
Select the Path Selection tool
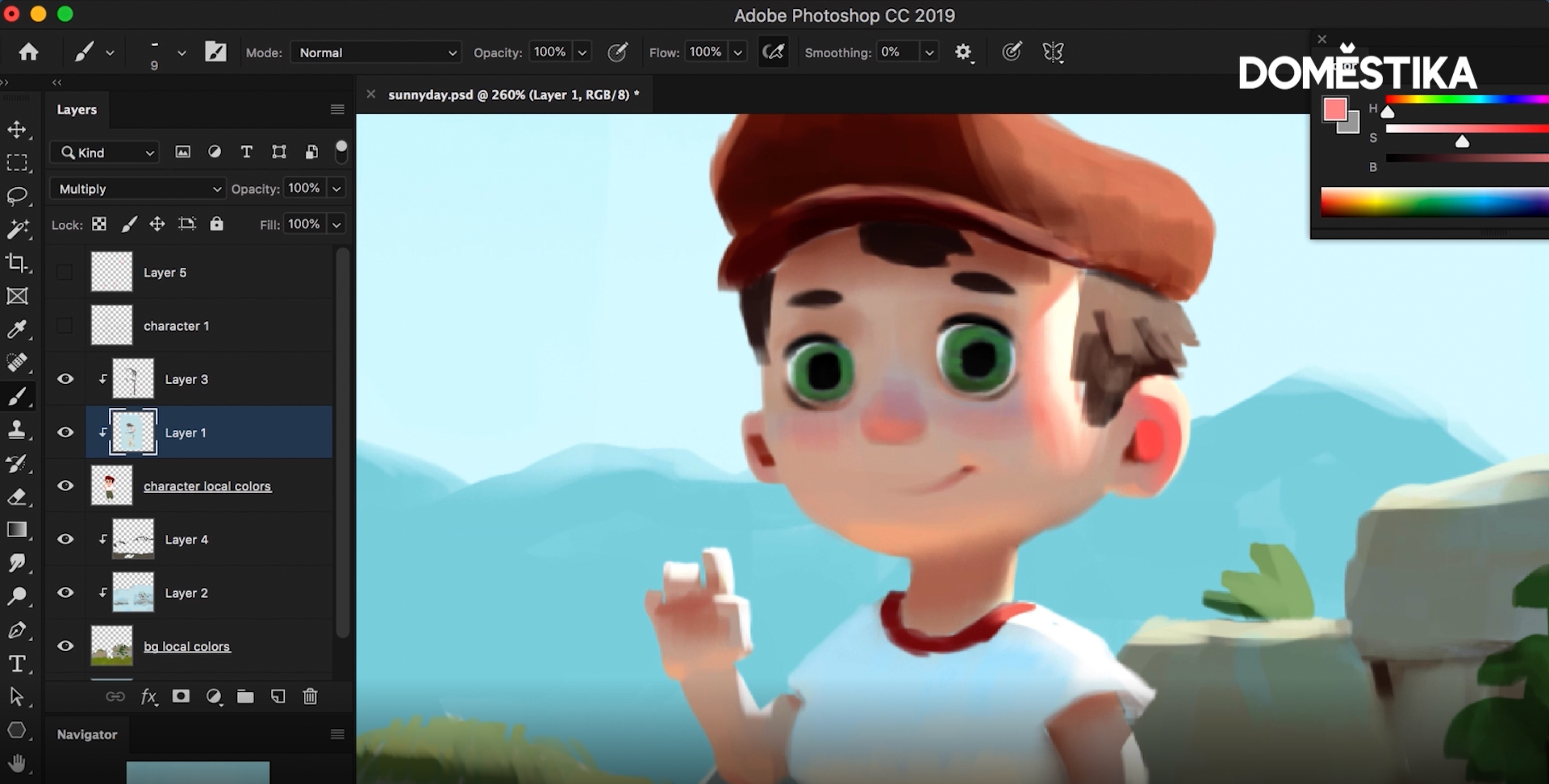17,697
